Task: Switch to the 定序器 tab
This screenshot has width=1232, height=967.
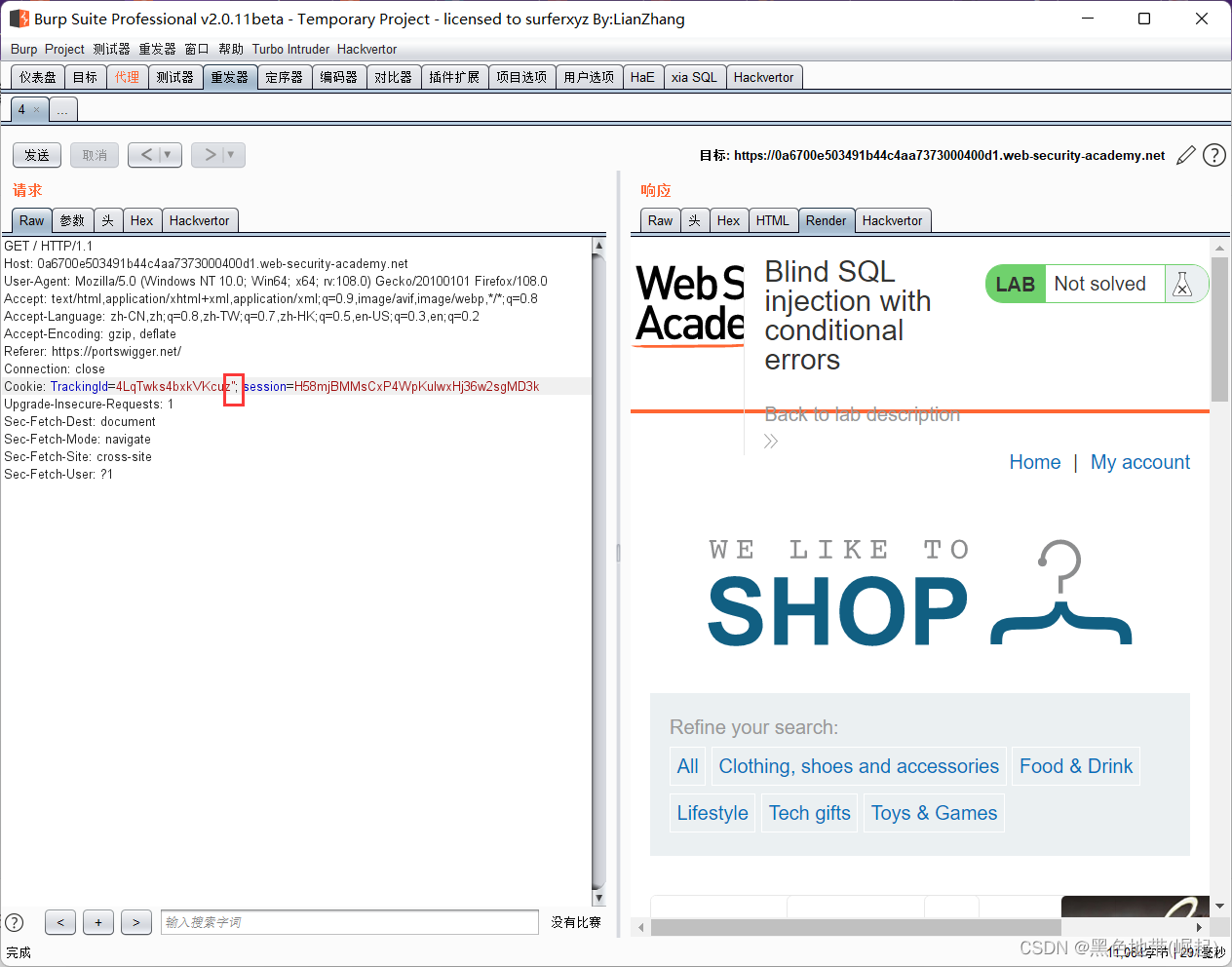Action: tap(285, 77)
